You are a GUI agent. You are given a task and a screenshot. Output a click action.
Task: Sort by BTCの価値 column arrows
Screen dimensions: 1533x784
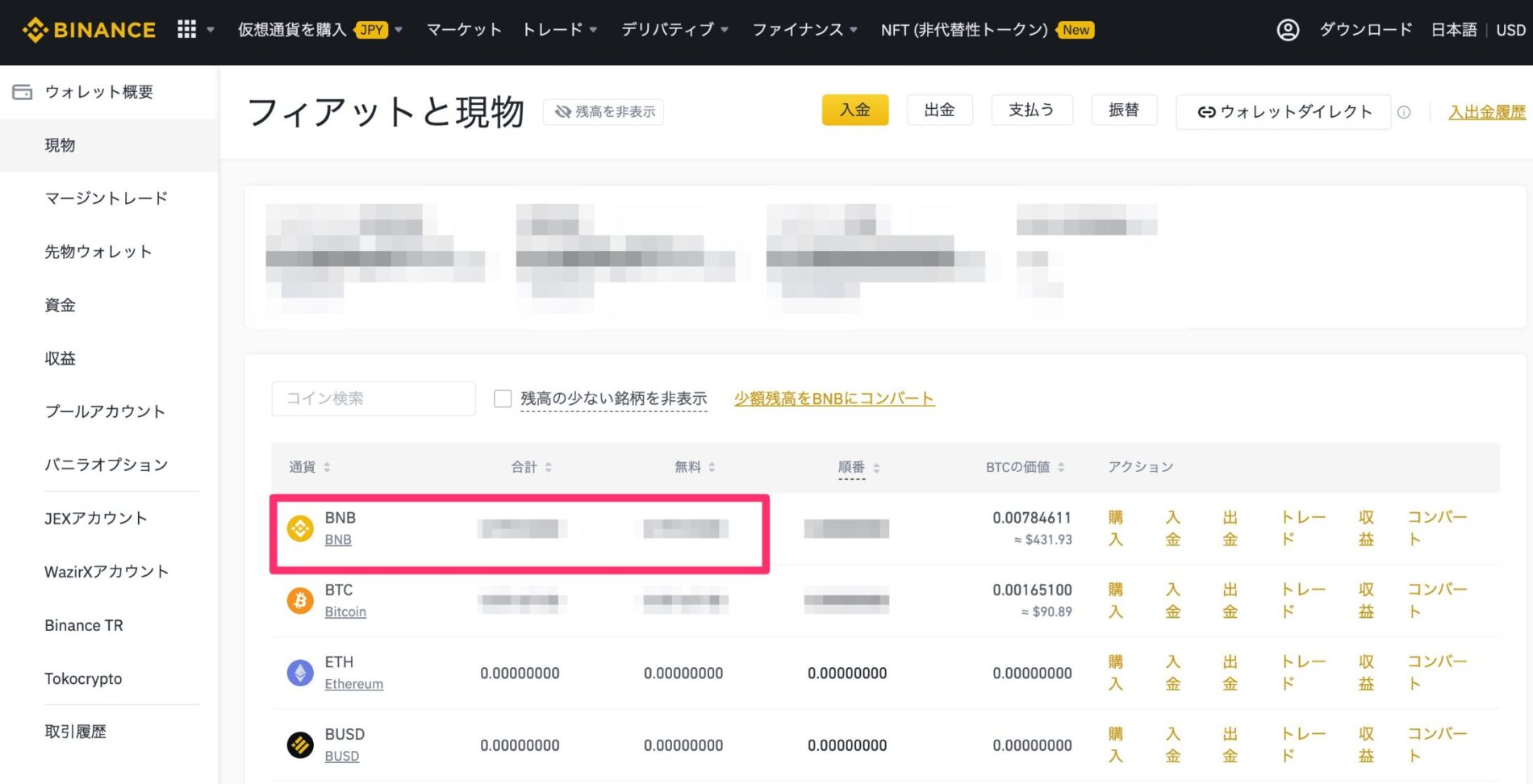tap(1061, 467)
